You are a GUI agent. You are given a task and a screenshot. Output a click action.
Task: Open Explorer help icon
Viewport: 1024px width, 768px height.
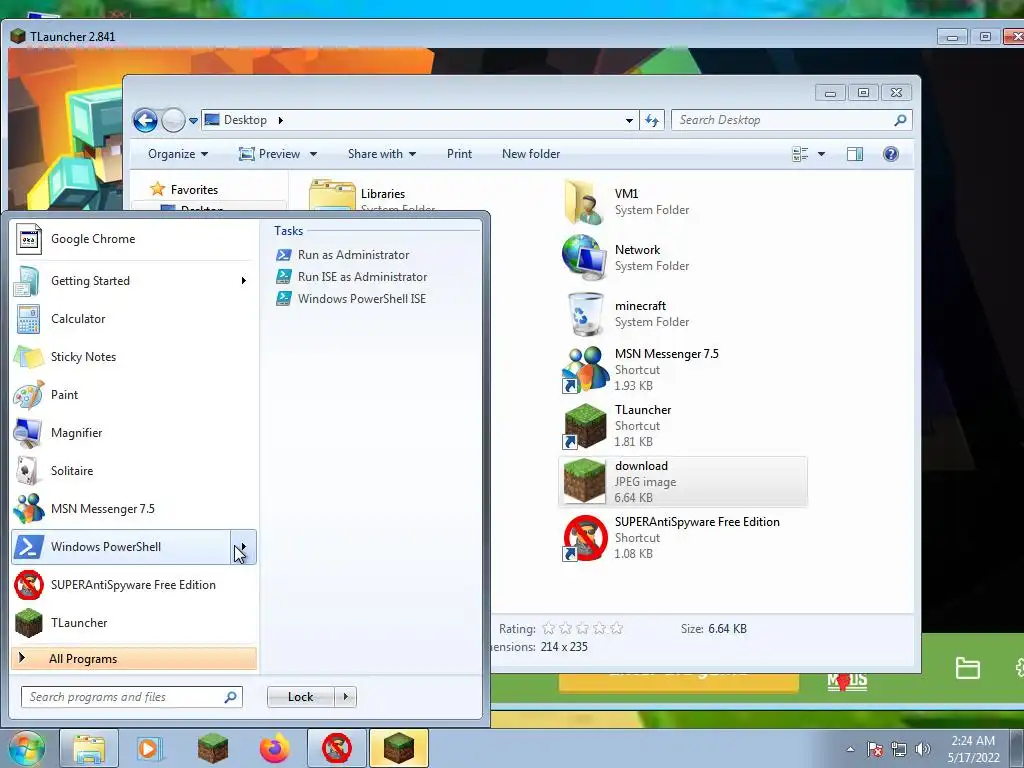891,154
